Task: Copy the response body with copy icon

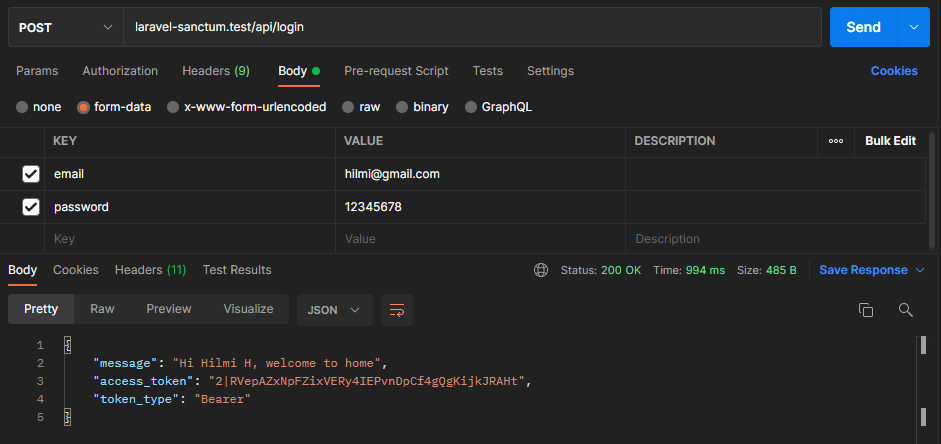Action: 865,310
